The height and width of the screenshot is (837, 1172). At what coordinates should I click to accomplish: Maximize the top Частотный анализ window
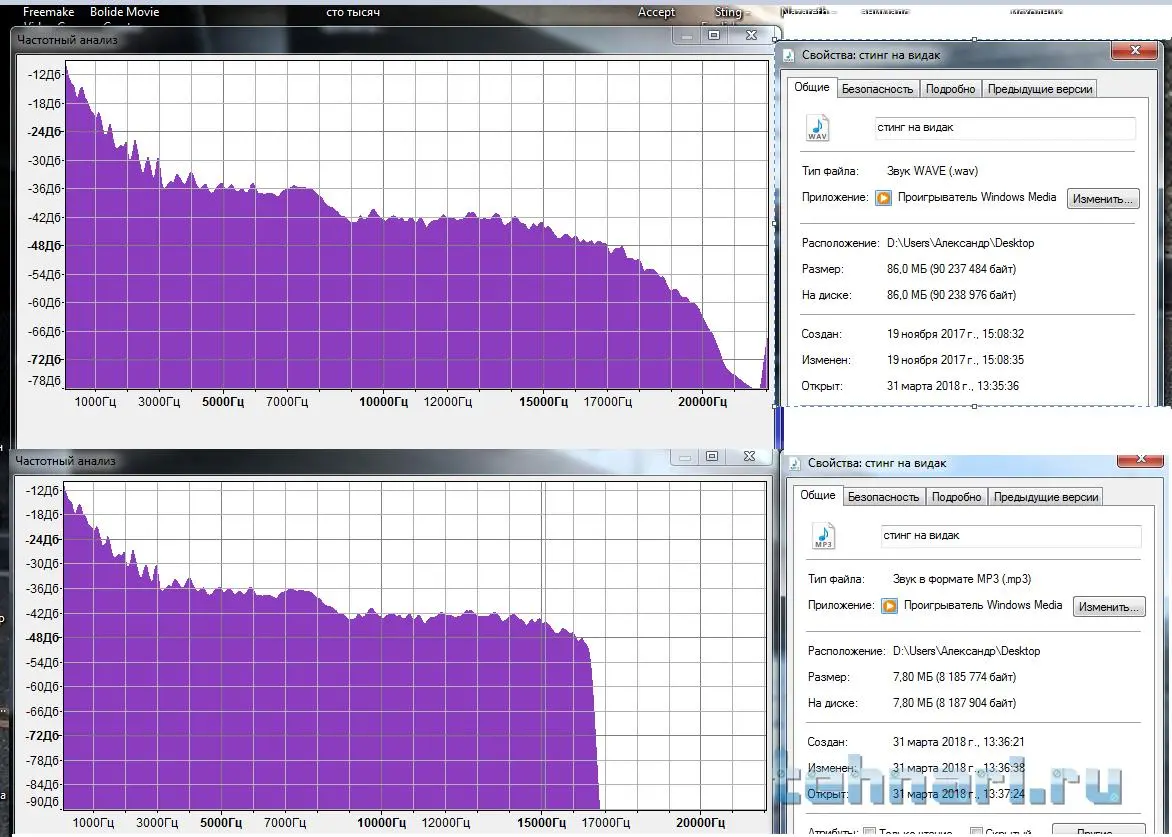pos(715,35)
